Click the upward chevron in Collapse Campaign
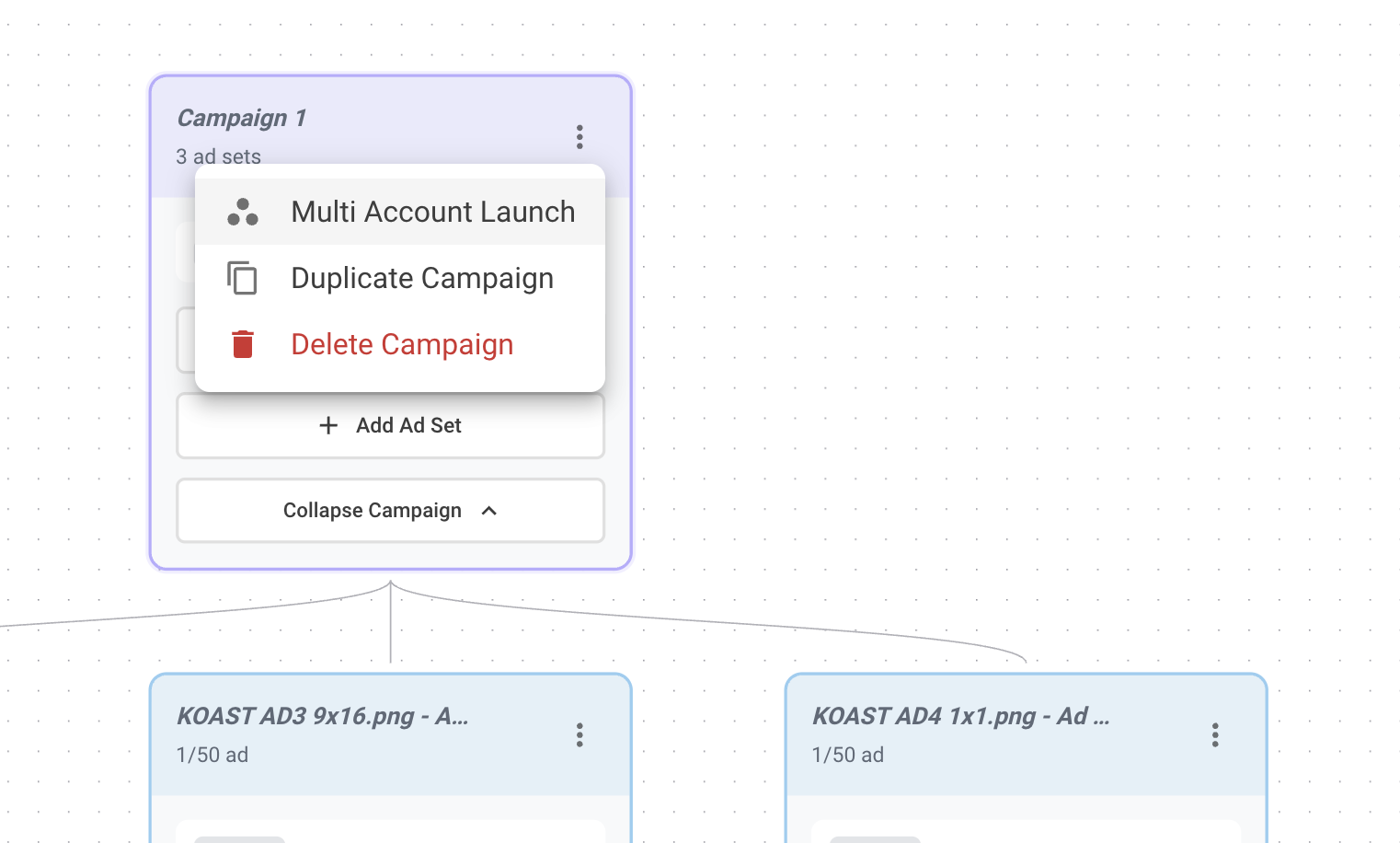1400x843 pixels. 489,511
